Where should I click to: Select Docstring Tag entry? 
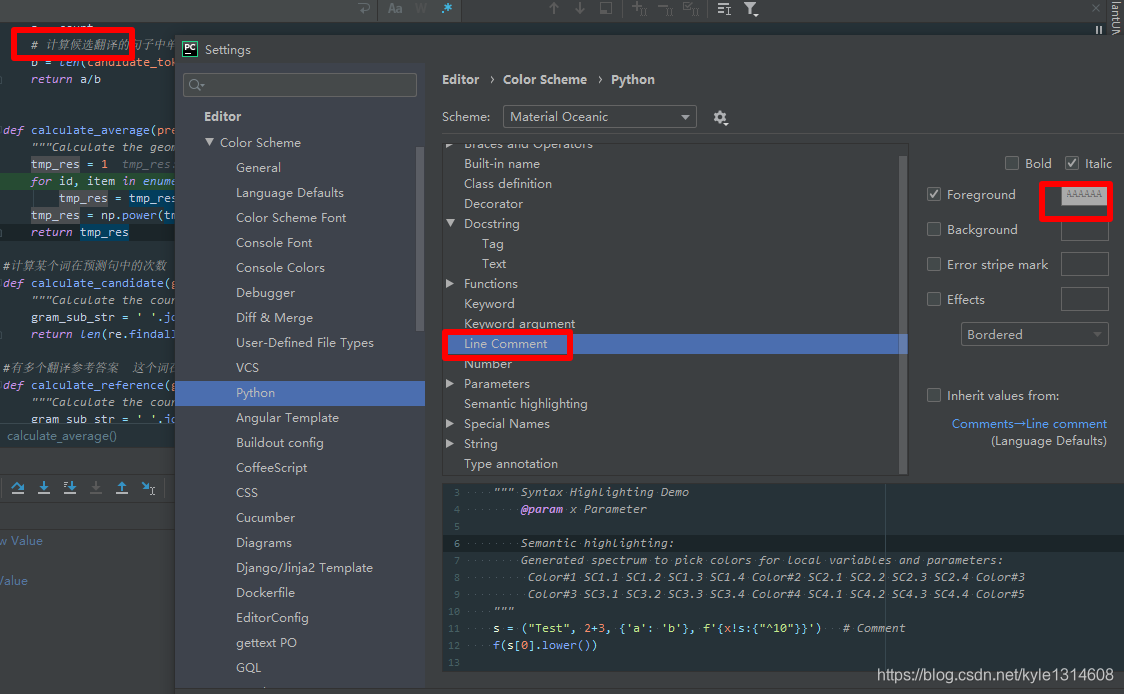coord(492,244)
